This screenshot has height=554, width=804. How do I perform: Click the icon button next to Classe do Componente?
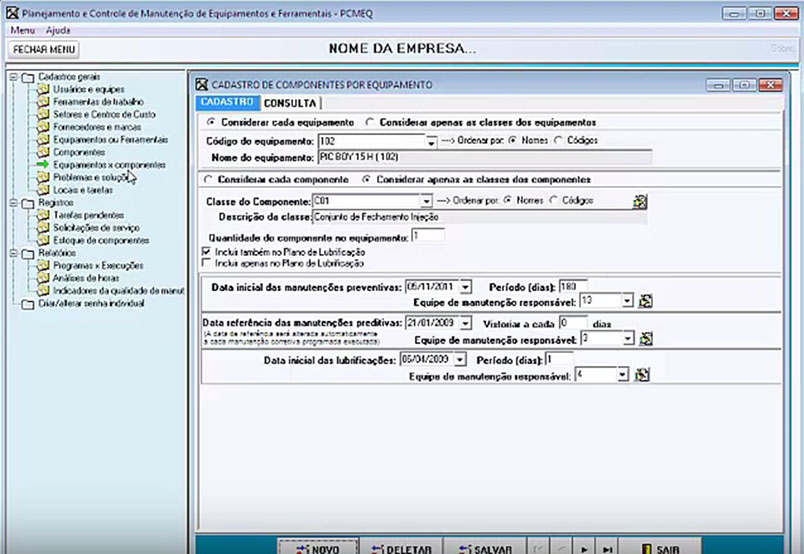pyautogui.click(x=640, y=202)
